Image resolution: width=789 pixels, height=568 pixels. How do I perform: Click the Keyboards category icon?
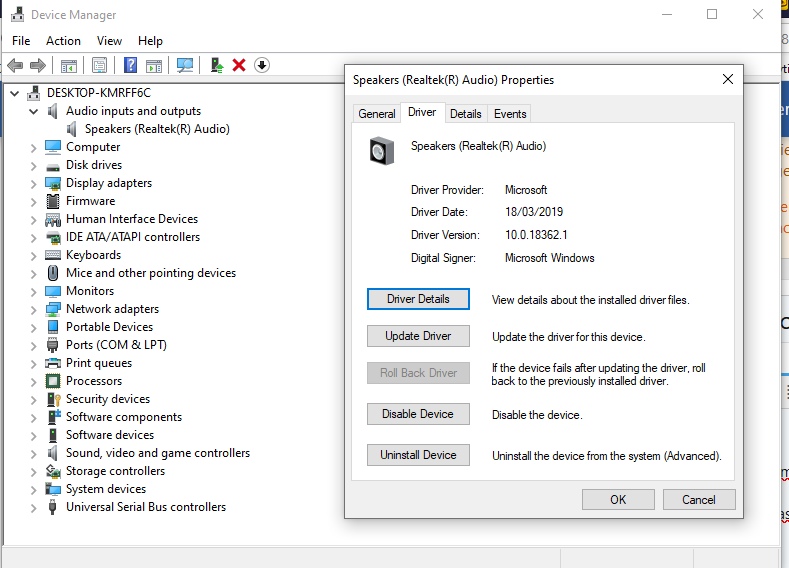coord(53,255)
